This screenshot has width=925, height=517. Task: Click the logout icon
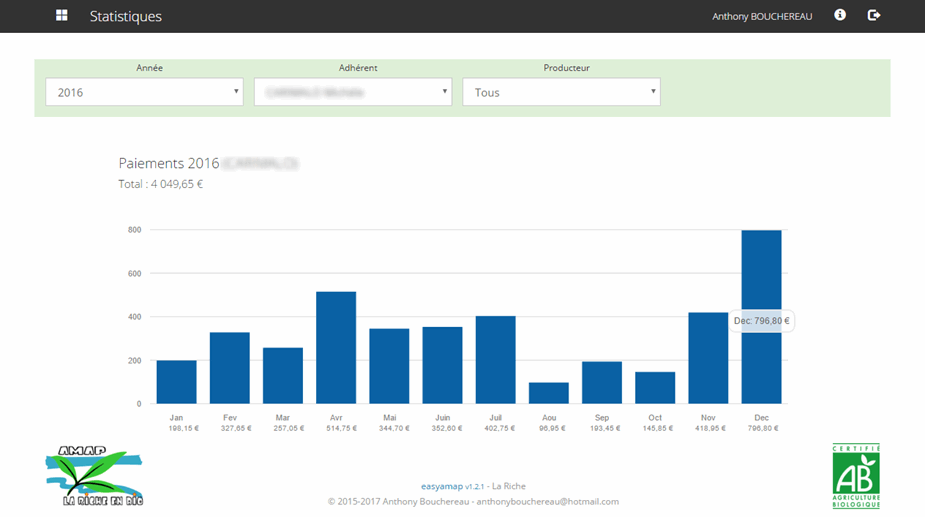tap(873, 16)
